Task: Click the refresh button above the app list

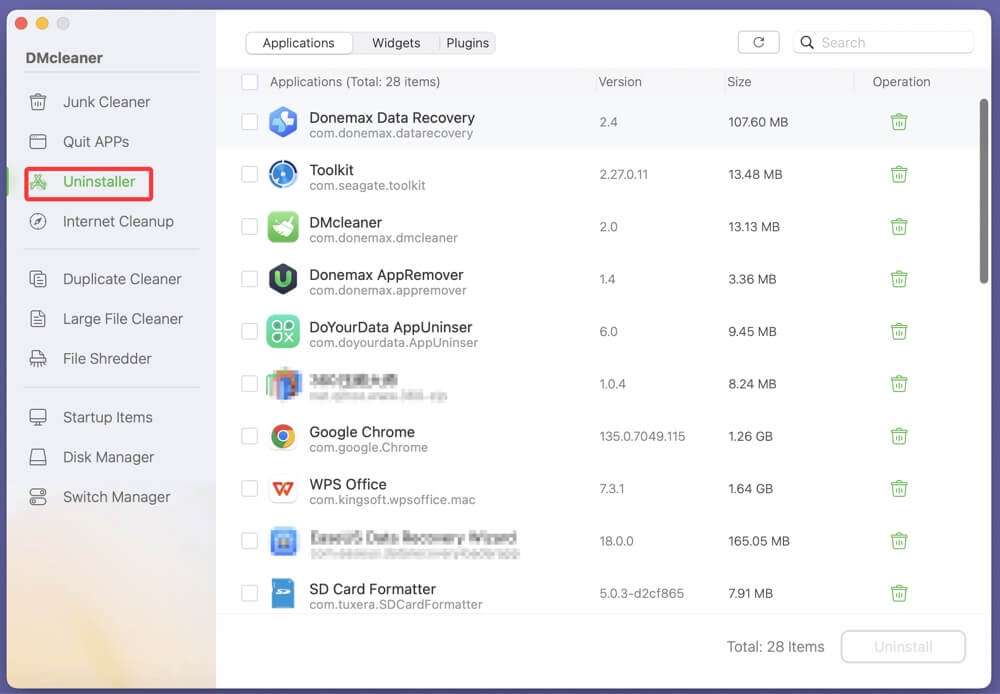Action: tap(758, 42)
